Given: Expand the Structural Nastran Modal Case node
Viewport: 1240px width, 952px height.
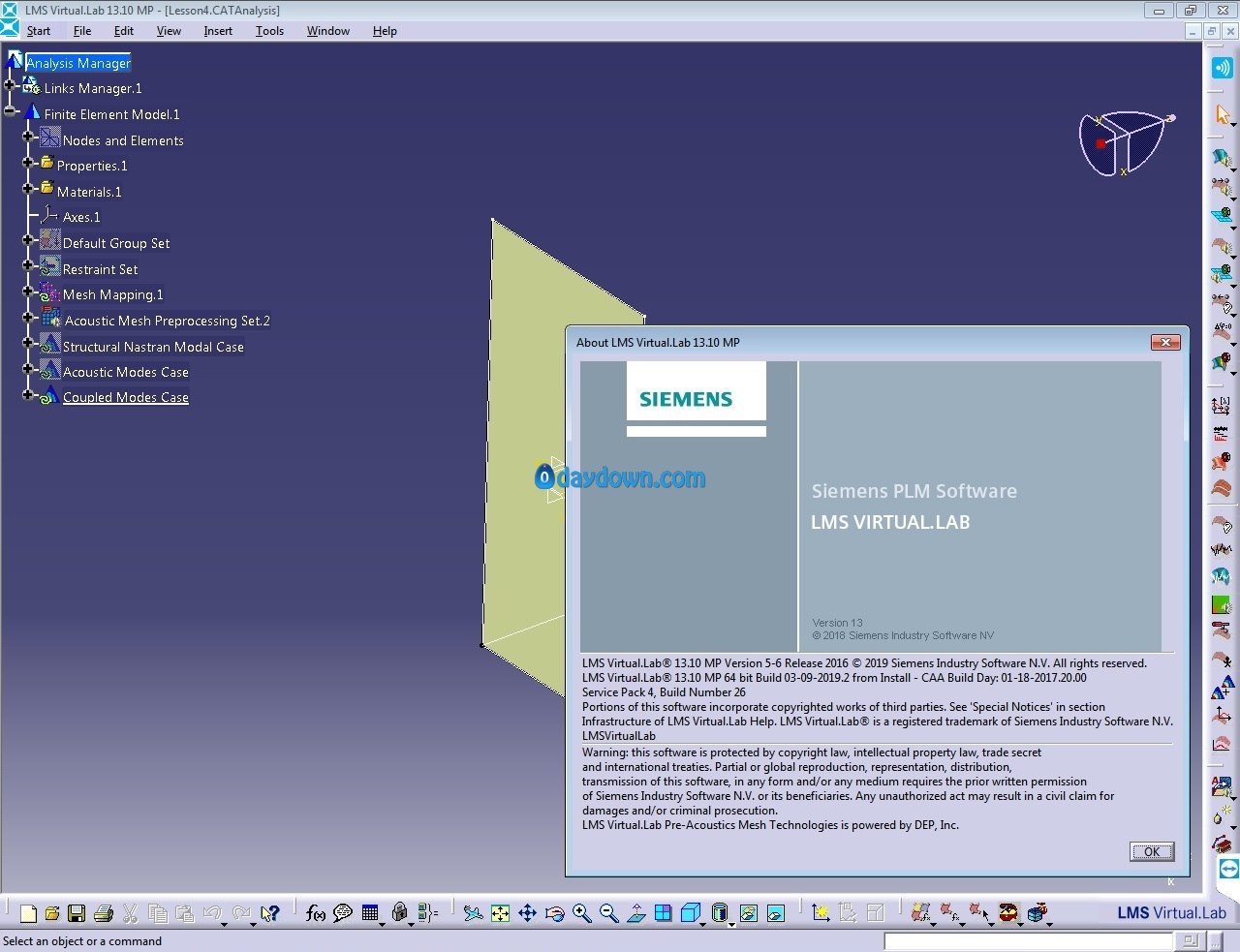Looking at the screenshot, I should [28, 344].
